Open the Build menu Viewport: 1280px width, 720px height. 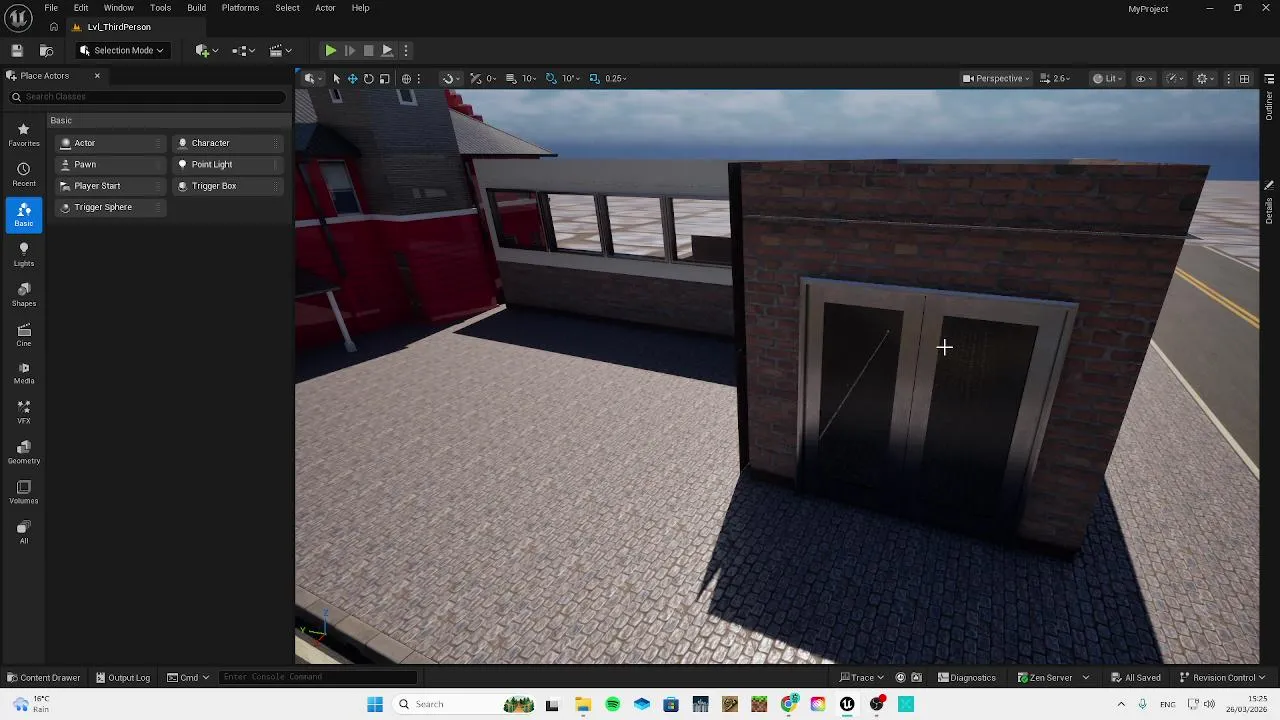coord(196,8)
